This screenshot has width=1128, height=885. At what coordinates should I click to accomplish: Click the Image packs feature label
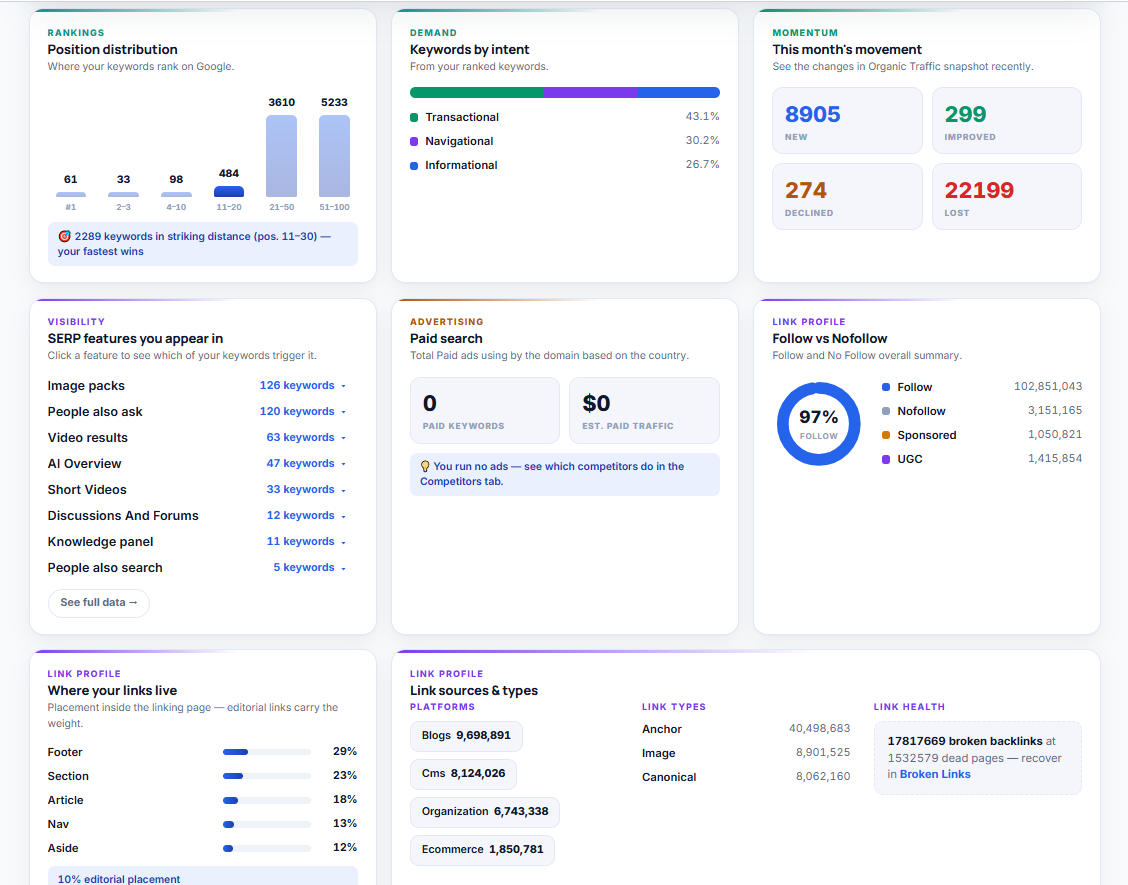(x=86, y=386)
